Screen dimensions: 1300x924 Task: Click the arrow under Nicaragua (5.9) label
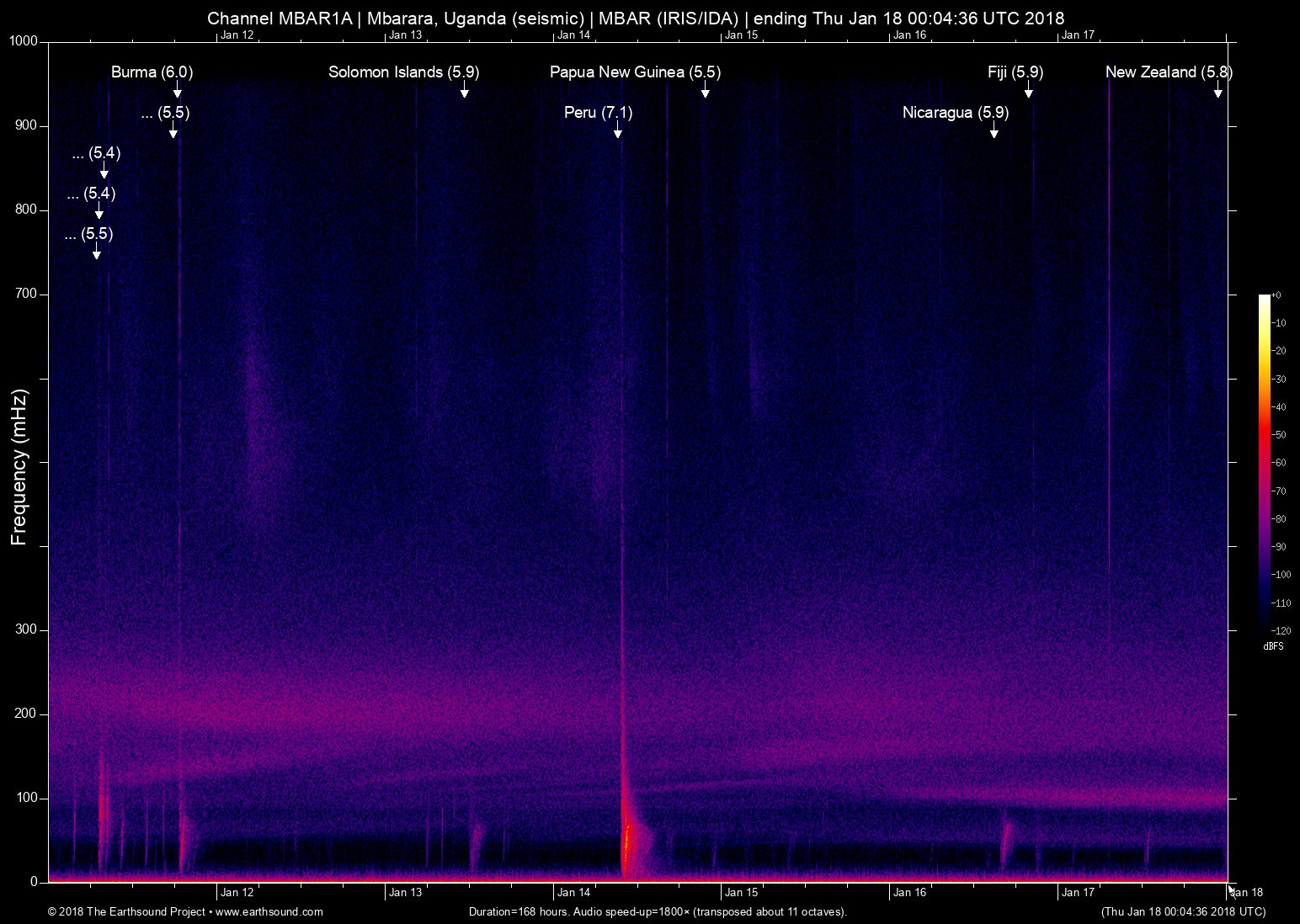coord(994,131)
